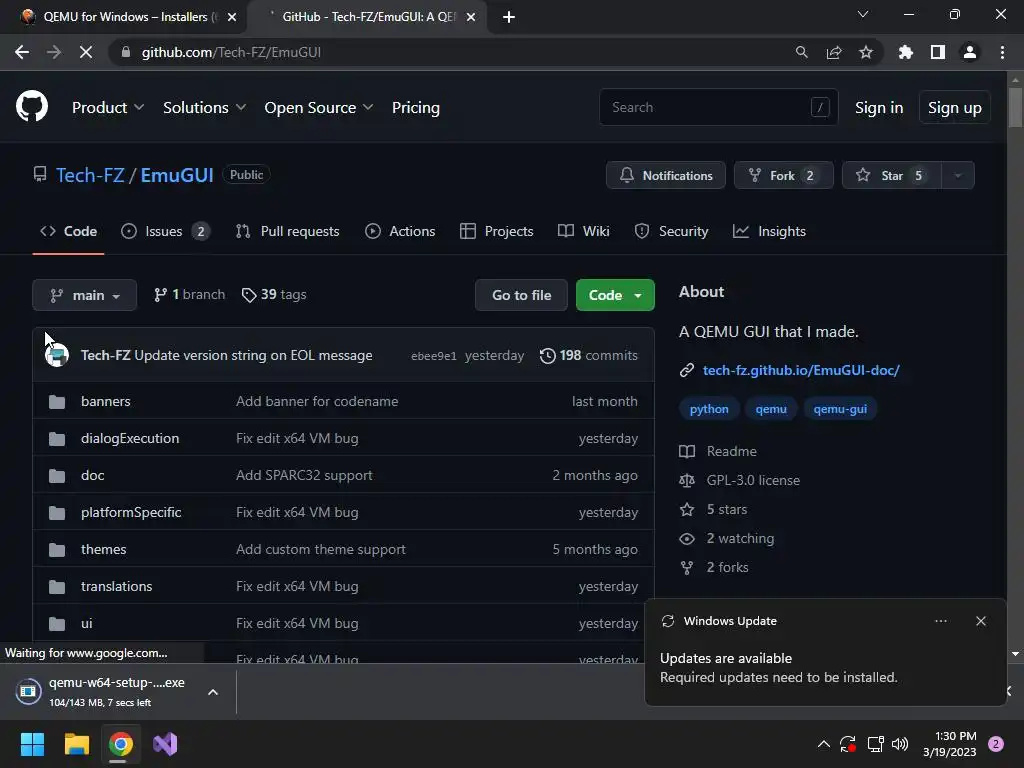Image resolution: width=1024 pixels, height=768 pixels.
Task: Stop loading the page in Chrome
Action: tap(86, 52)
